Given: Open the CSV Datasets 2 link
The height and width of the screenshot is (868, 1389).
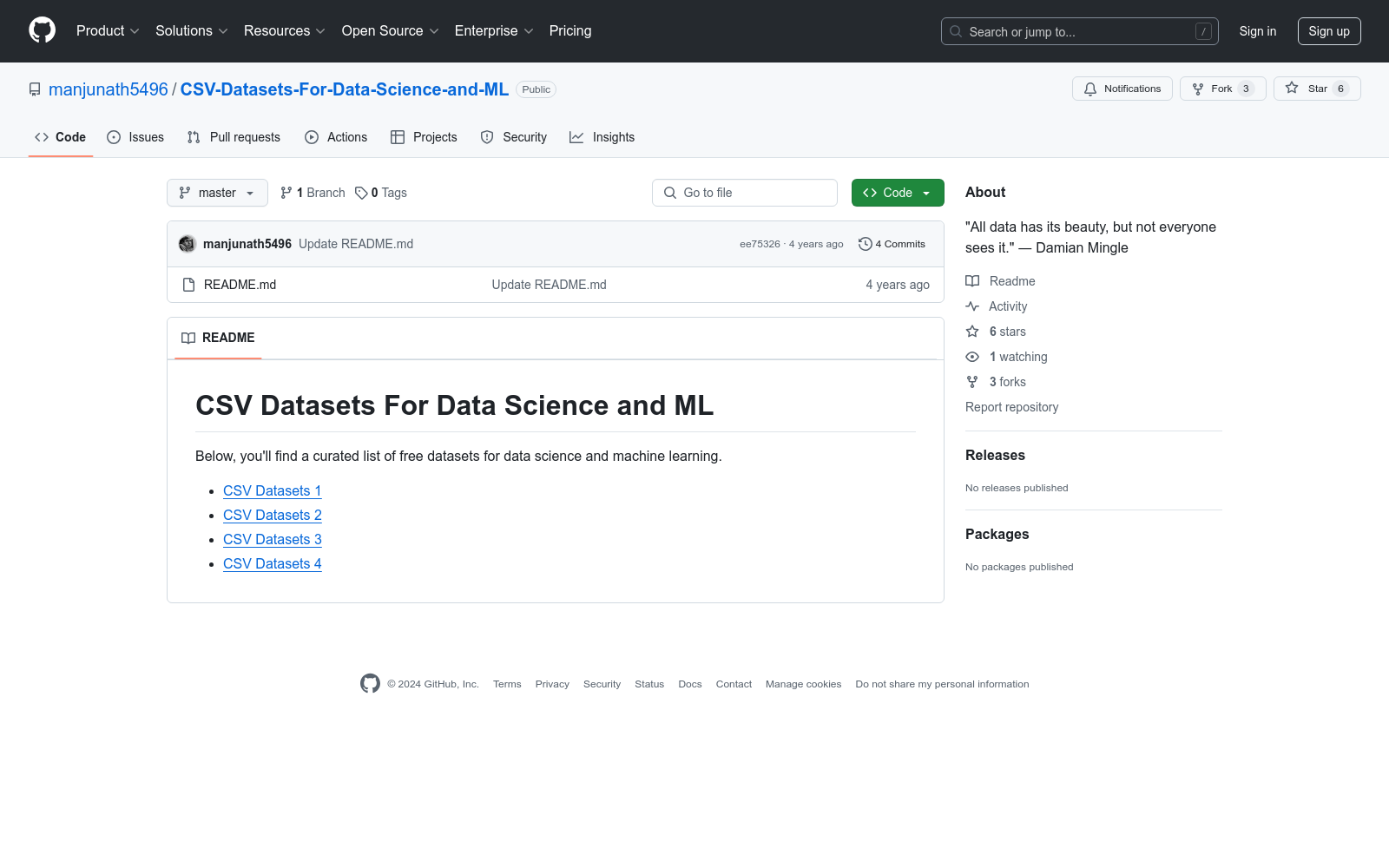Looking at the screenshot, I should pos(273,516).
